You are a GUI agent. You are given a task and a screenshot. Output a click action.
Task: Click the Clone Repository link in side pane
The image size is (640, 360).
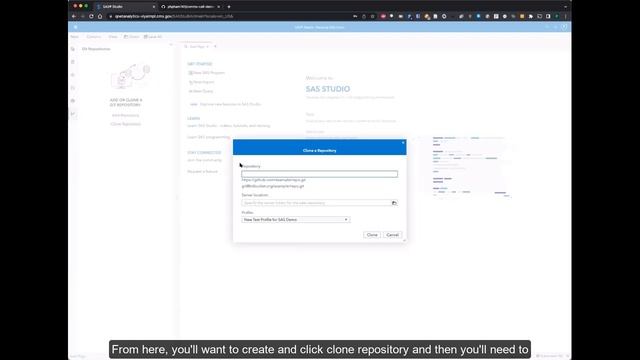pos(125,124)
